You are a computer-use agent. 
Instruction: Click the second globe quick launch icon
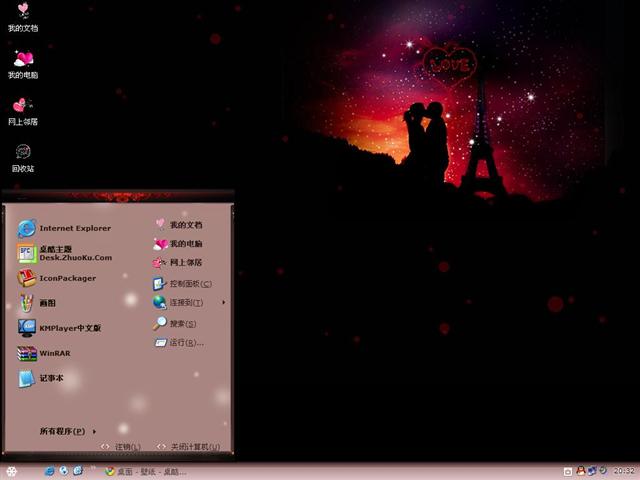[x=64, y=471]
